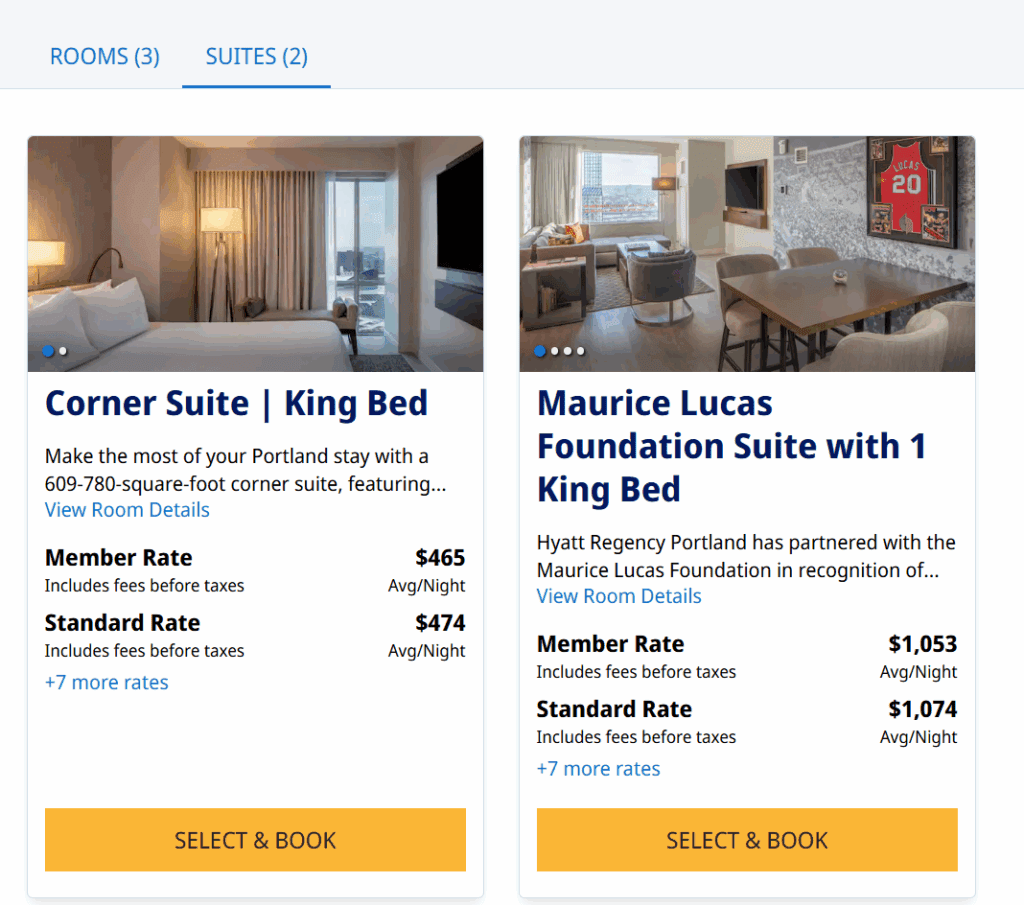Image resolution: width=1024 pixels, height=905 pixels.
Task: Expand +7 more rates under Maurice Lucas suite
Action: coord(598,768)
